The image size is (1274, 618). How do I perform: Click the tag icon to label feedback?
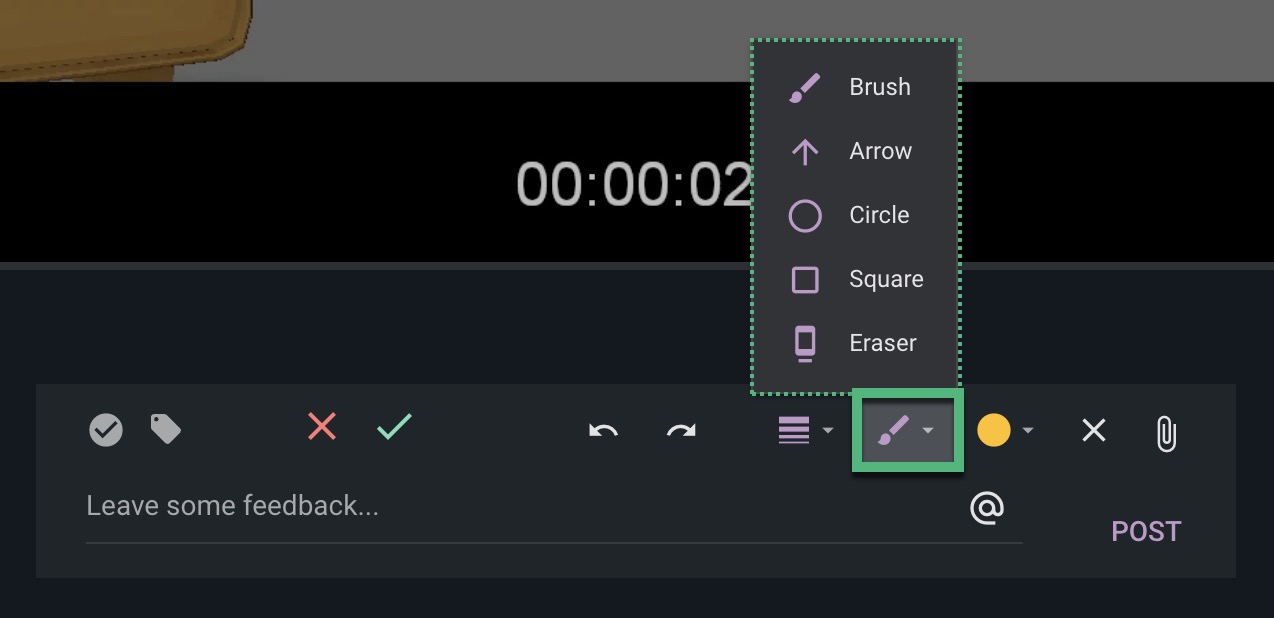coord(166,429)
